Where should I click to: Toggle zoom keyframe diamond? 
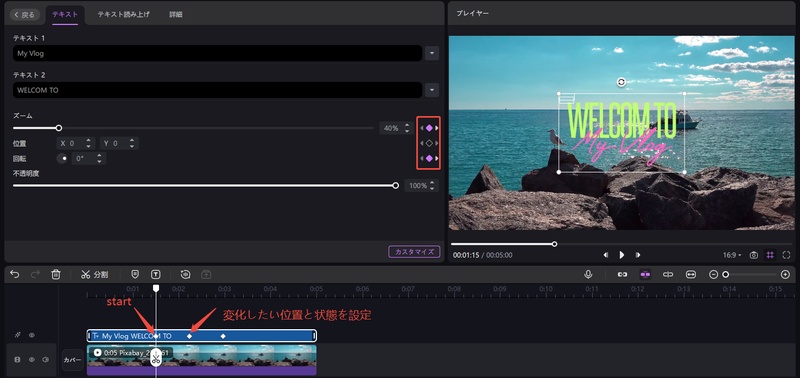429,128
